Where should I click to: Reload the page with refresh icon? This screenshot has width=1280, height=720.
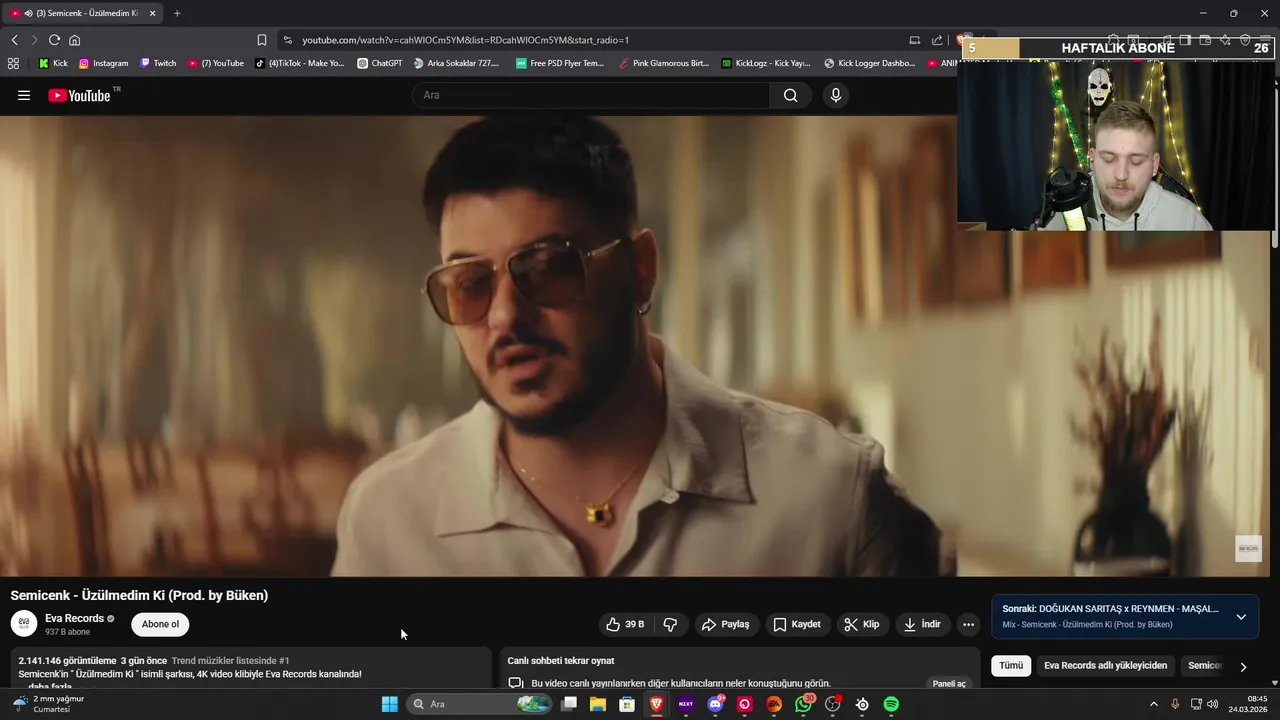pos(54,40)
